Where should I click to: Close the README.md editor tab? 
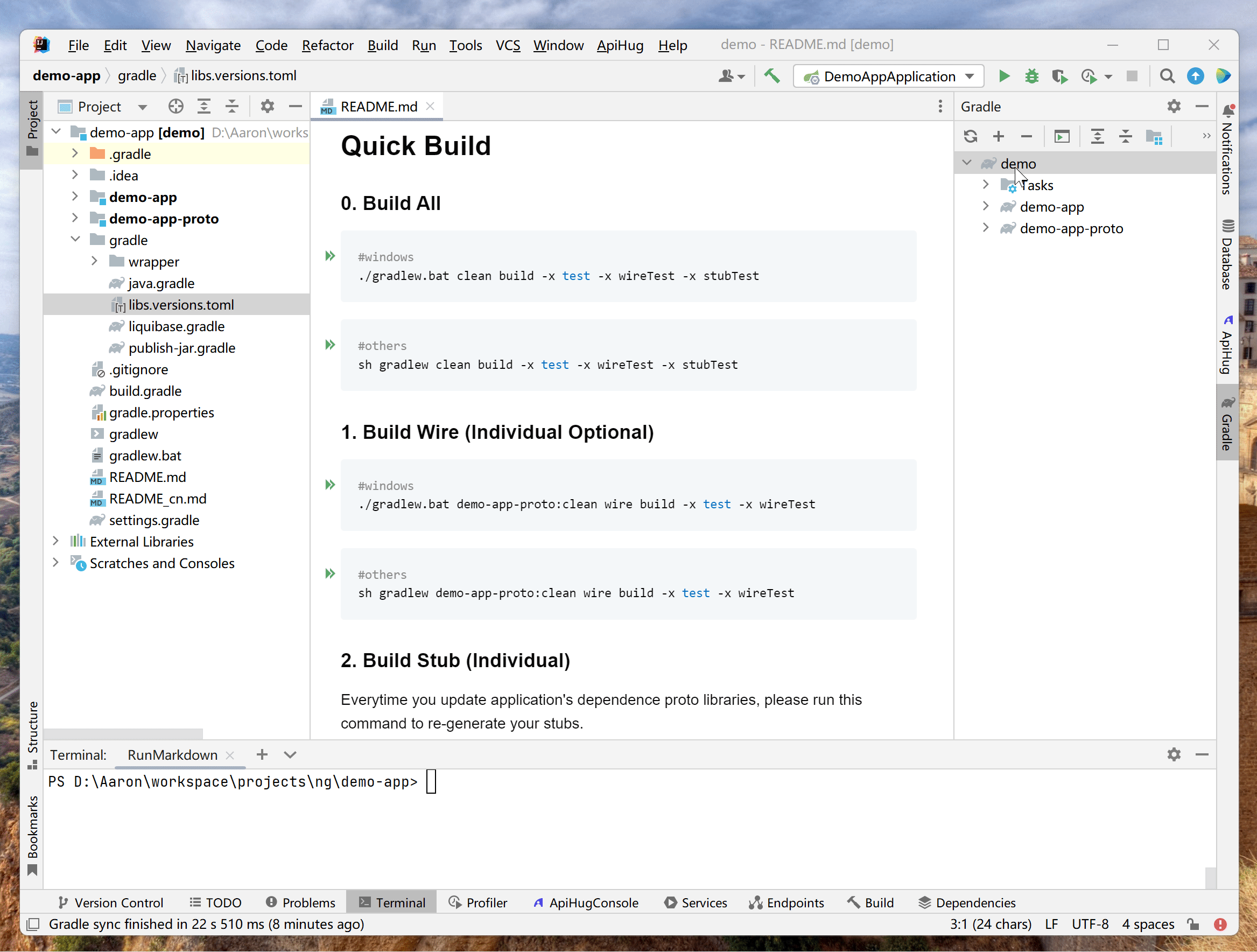click(x=430, y=106)
